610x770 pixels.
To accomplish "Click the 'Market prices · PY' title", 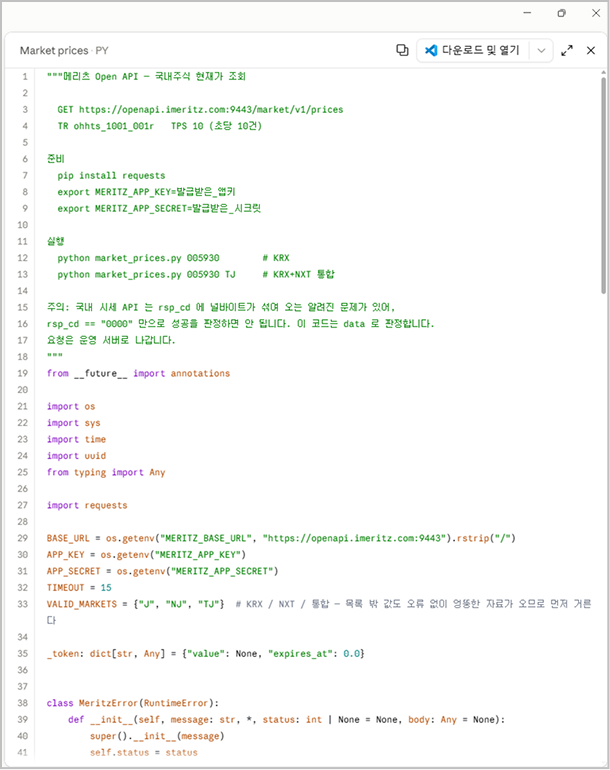I will click(64, 51).
